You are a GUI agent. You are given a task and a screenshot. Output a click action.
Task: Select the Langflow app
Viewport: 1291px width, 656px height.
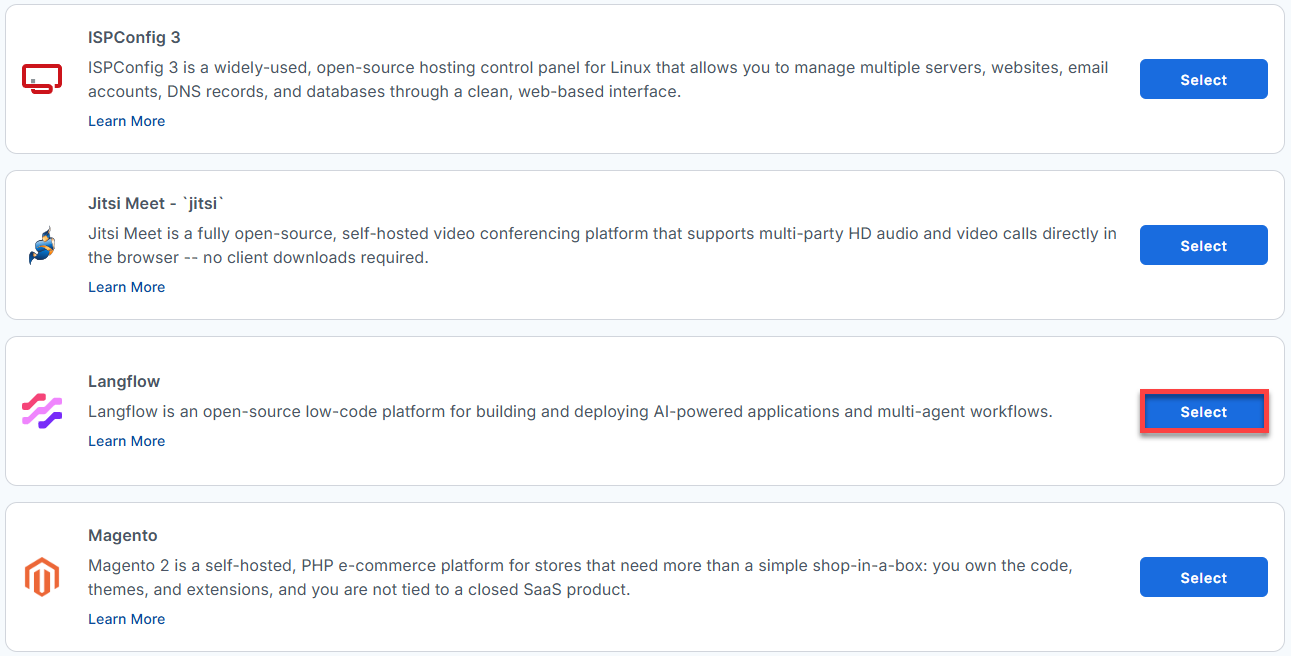[x=1203, y=412]
